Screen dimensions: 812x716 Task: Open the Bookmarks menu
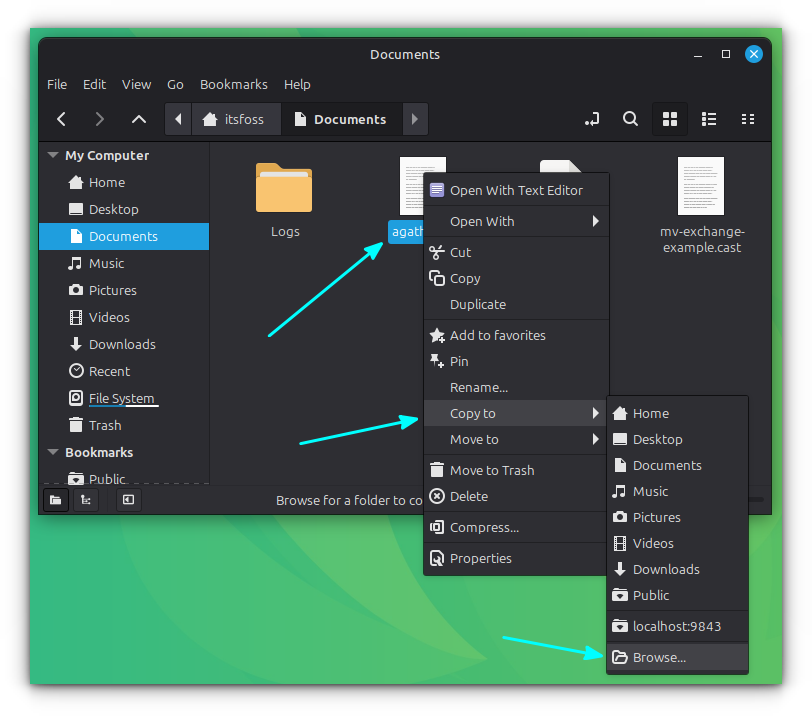[233, 85]
